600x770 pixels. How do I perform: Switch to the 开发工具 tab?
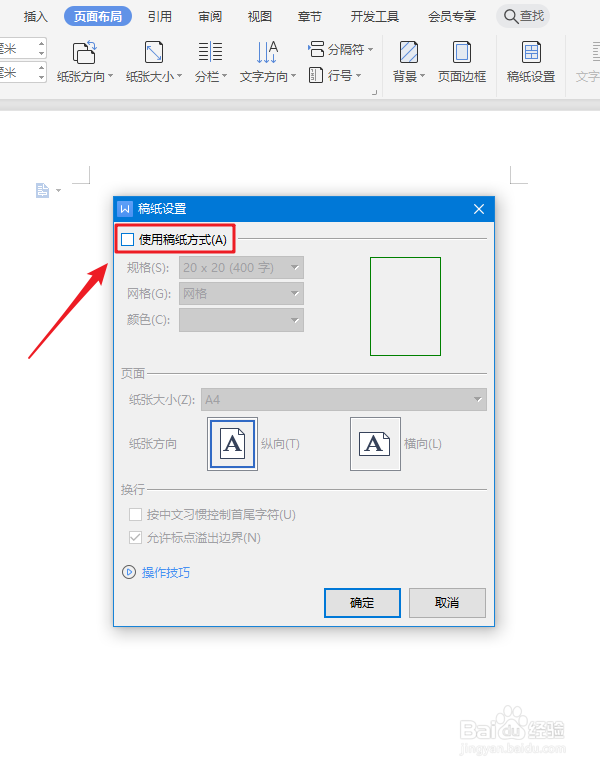coord(375,17)
